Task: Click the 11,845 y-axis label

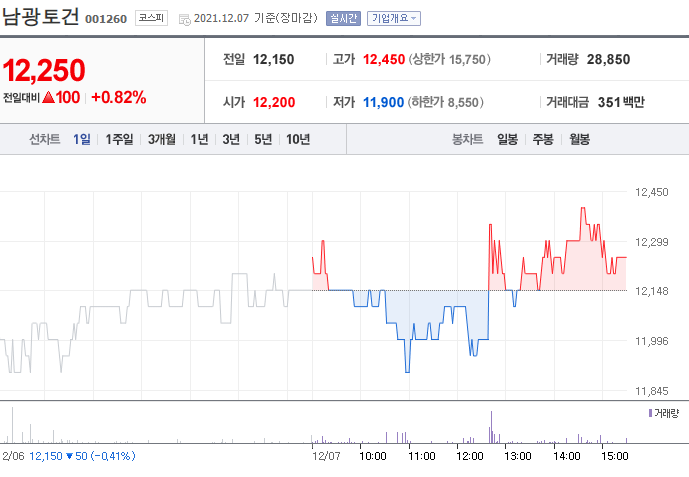Action: pyautogui.click(x=652, y=391)
